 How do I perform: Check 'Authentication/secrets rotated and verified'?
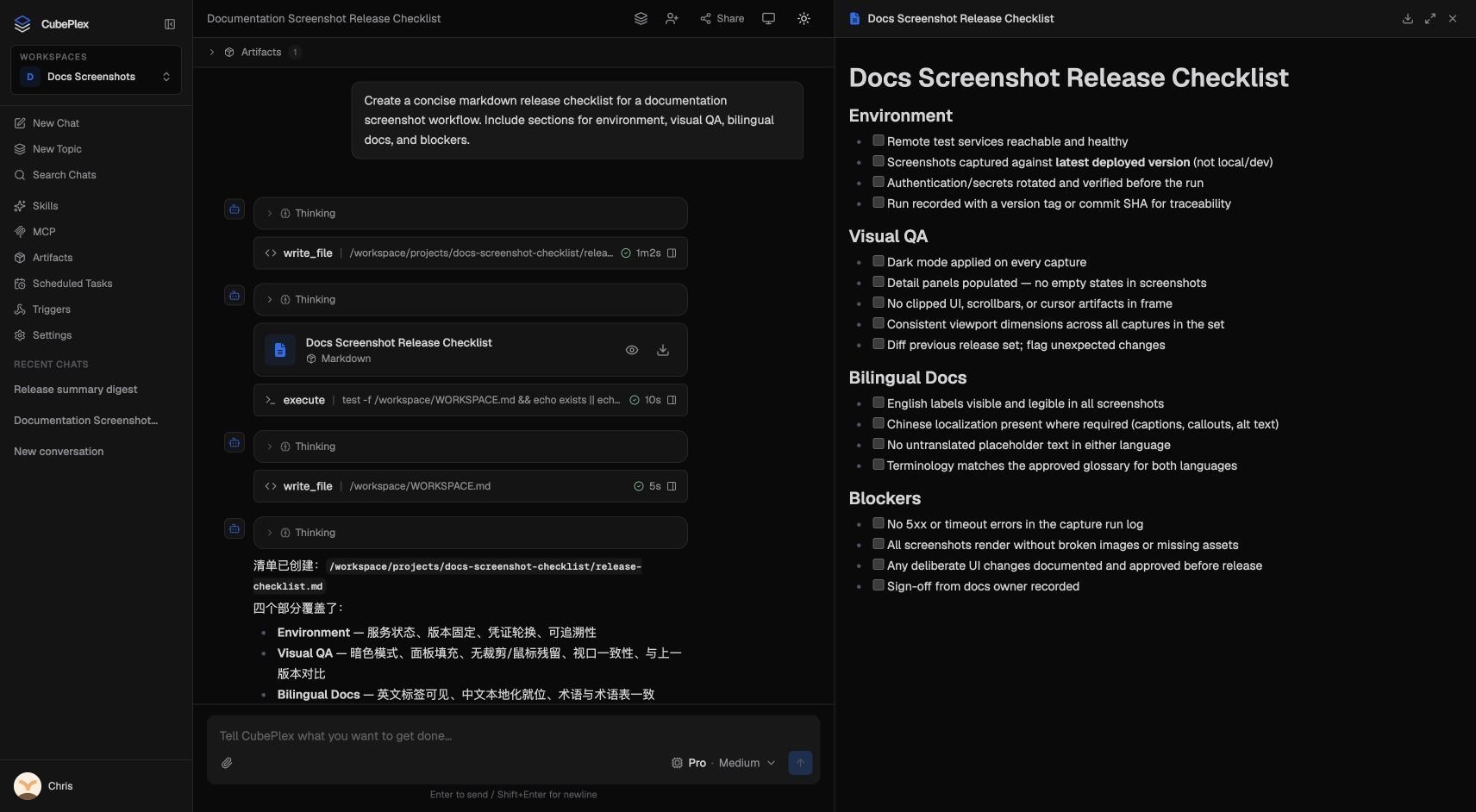[x=879, y=182]
